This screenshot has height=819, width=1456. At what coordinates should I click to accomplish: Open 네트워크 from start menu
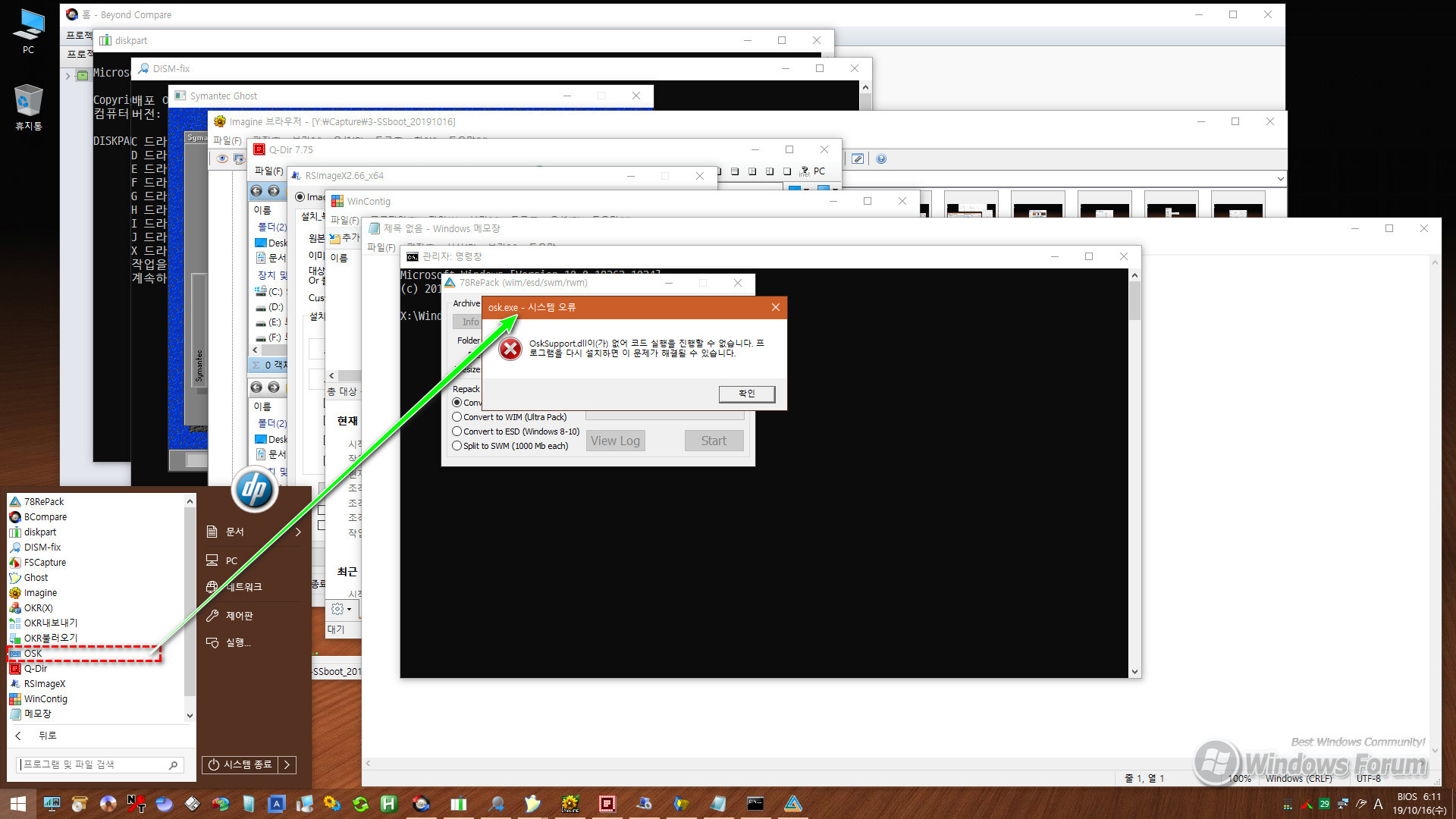pyautogui.click(x=243, y=587)
